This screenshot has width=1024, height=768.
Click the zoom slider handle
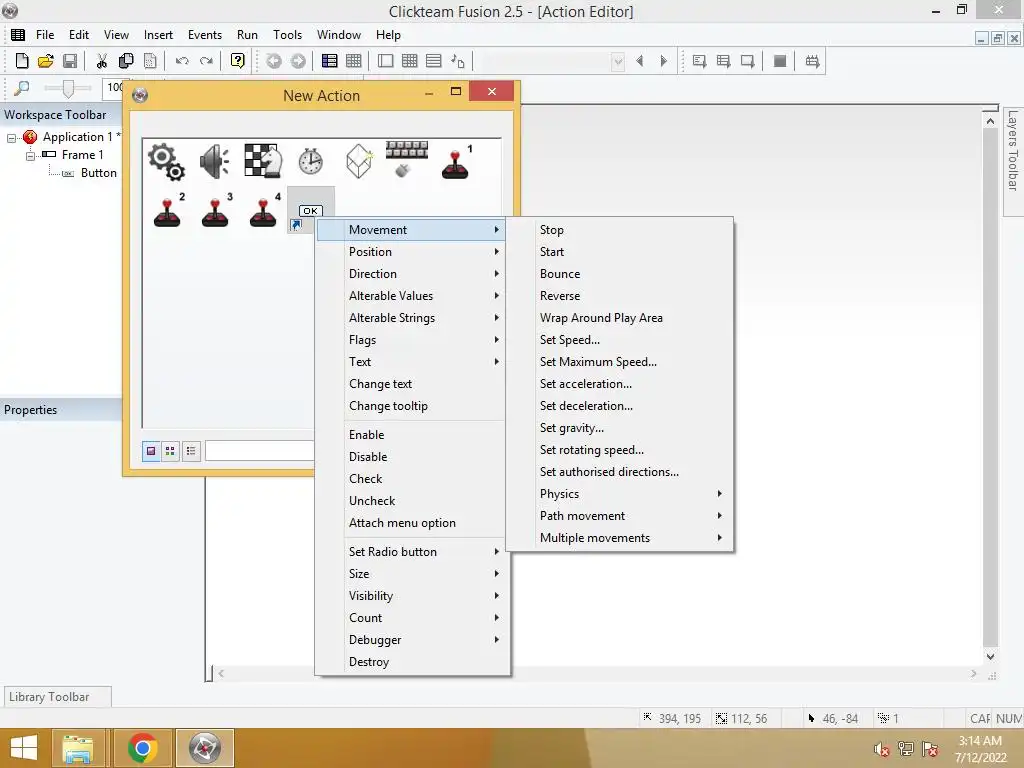click(68, 88)
